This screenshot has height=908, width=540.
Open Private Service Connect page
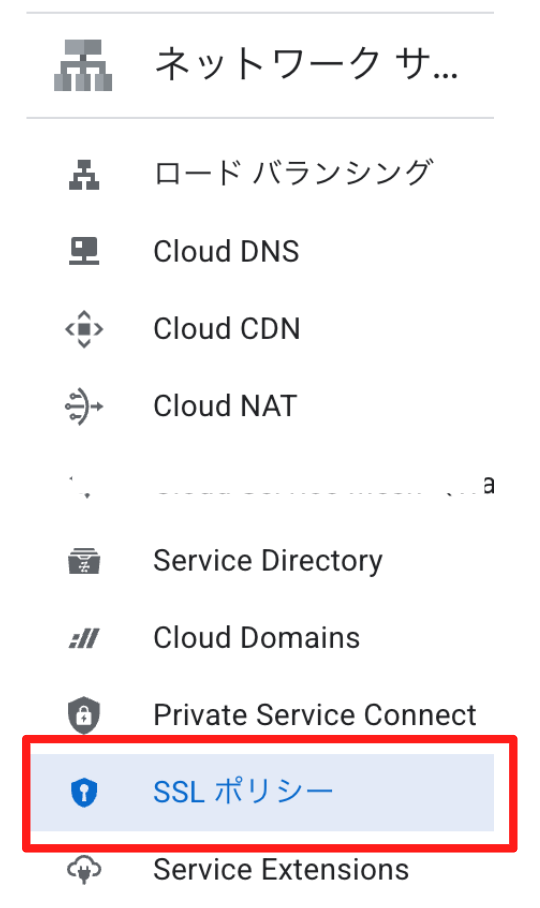[260, 715]
